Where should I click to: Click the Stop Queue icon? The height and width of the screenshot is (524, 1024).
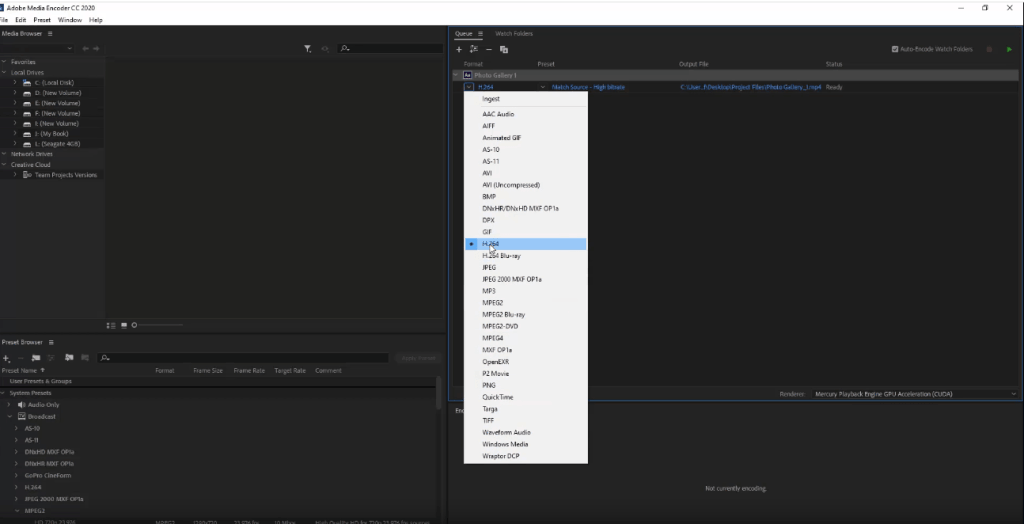pyautogui.click(x=989, y=49)
